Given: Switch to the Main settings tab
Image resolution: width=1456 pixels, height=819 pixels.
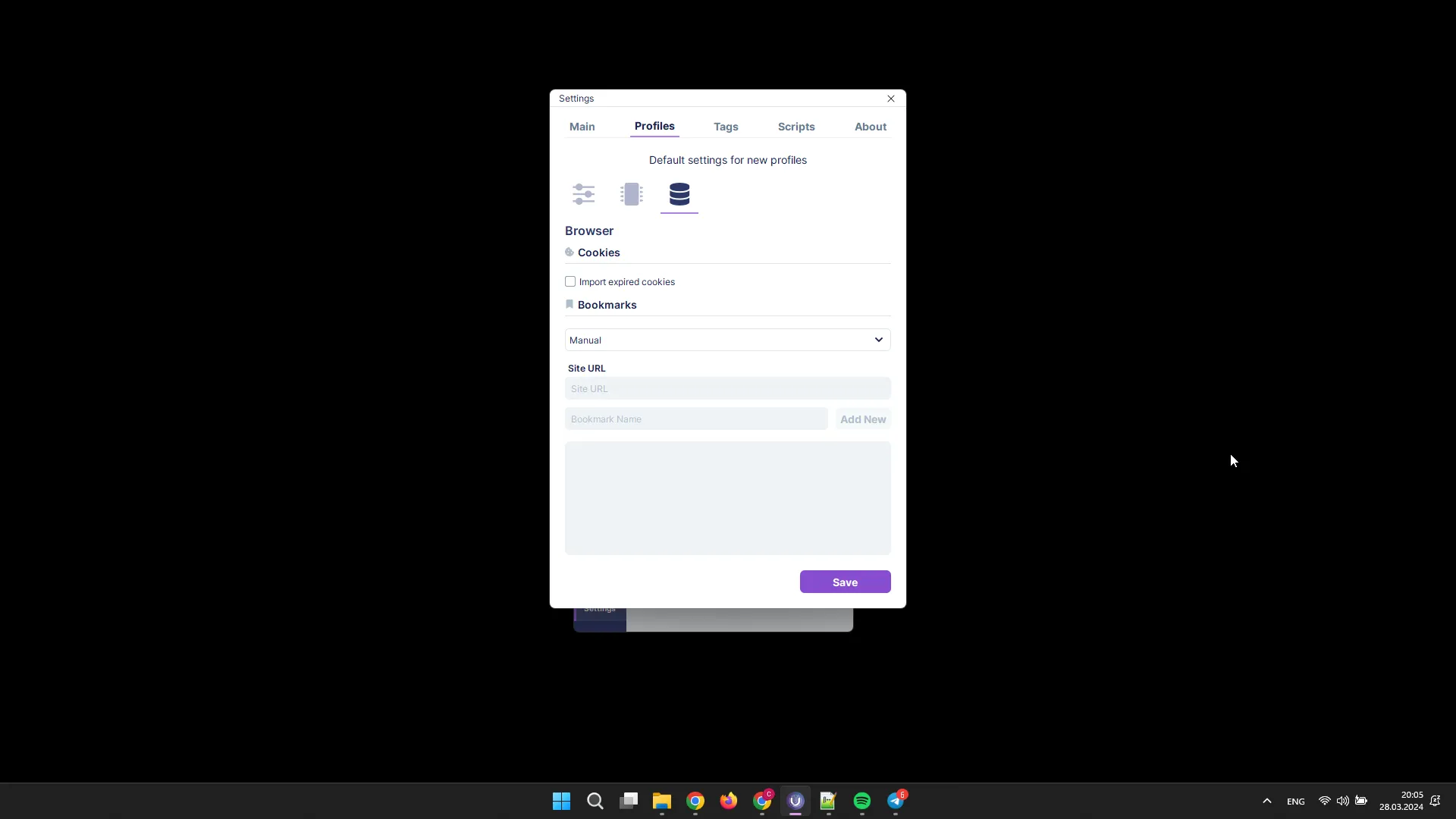Looking at the screenshot, I should pyautogui.click(x=582, y=126).
